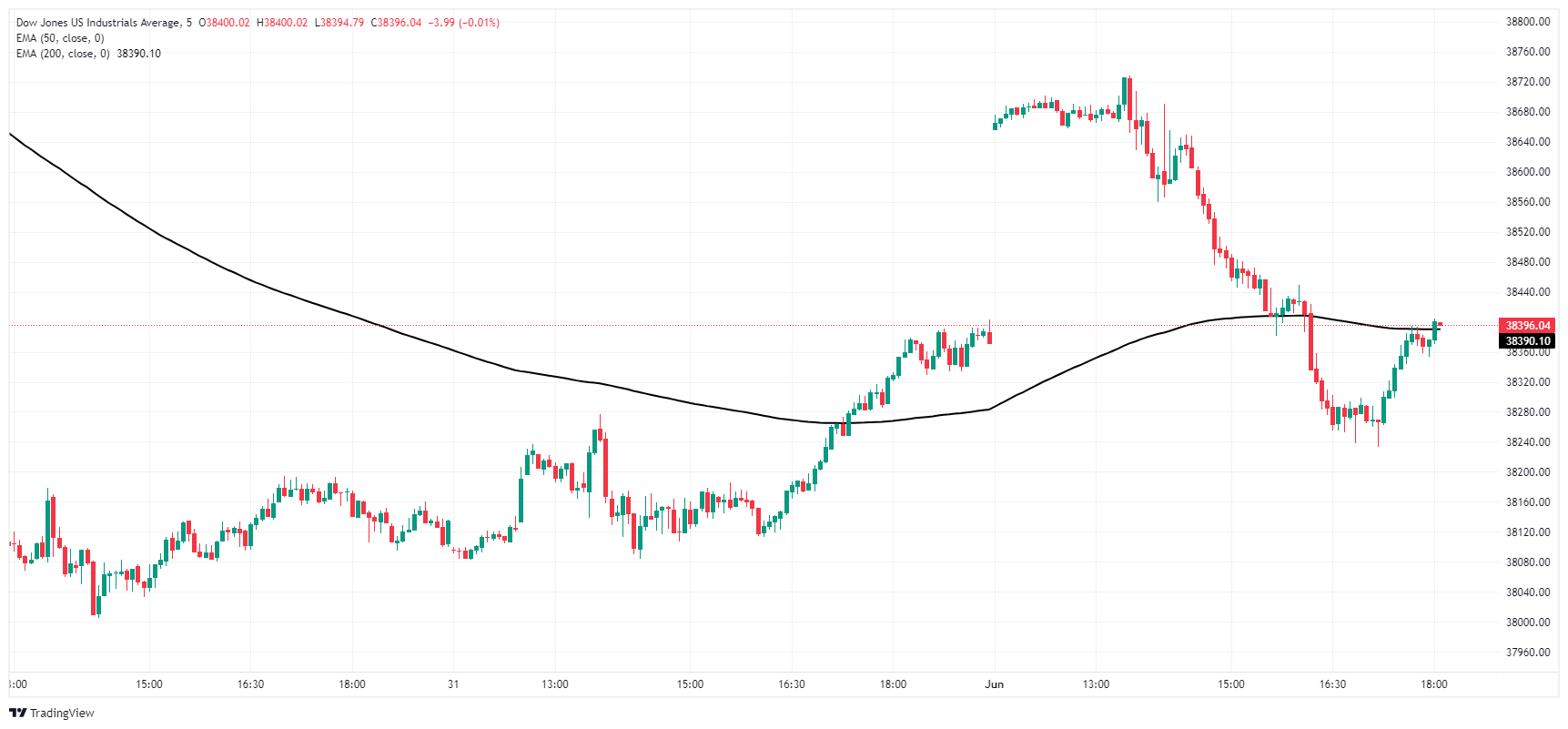The height and width of the screenshot is (729, 1568).
Task: Click the high value H38400.02 in header
Action: click(x=282, y=23)
